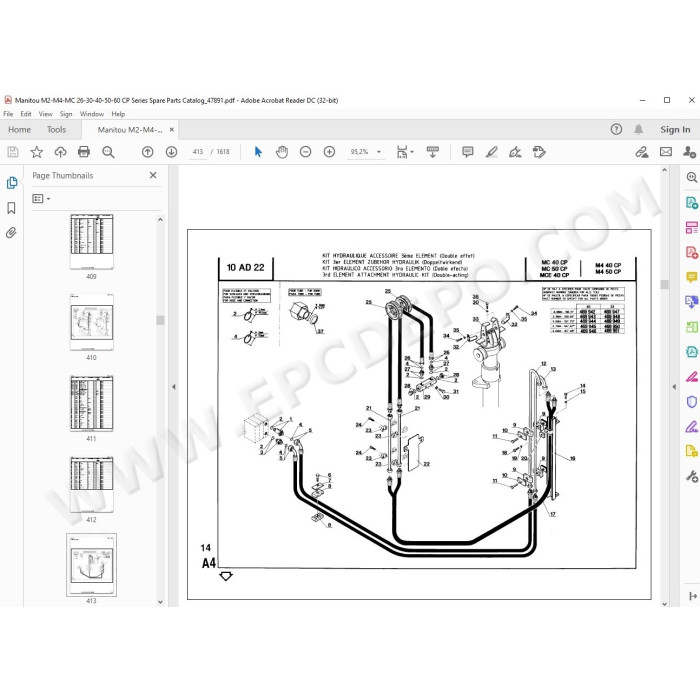Open the View menu

46,114
